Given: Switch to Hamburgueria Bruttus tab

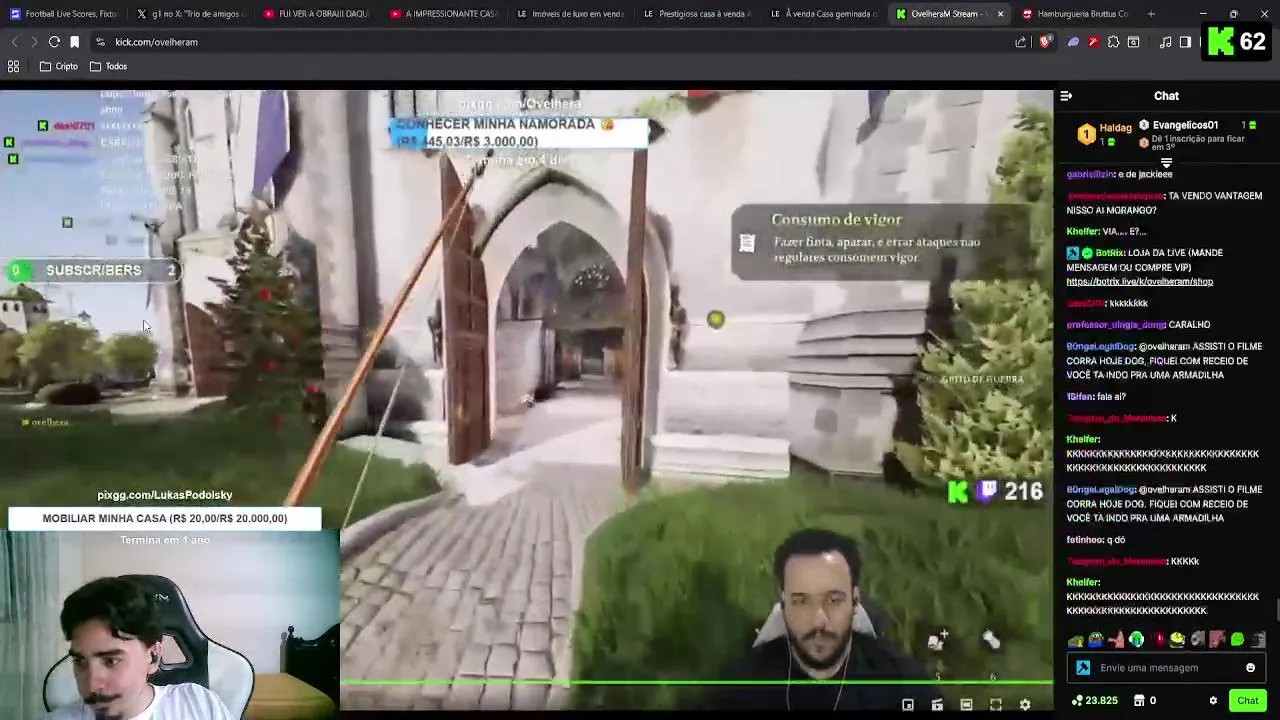Looking at the screenshot, I should [1077, 14].
